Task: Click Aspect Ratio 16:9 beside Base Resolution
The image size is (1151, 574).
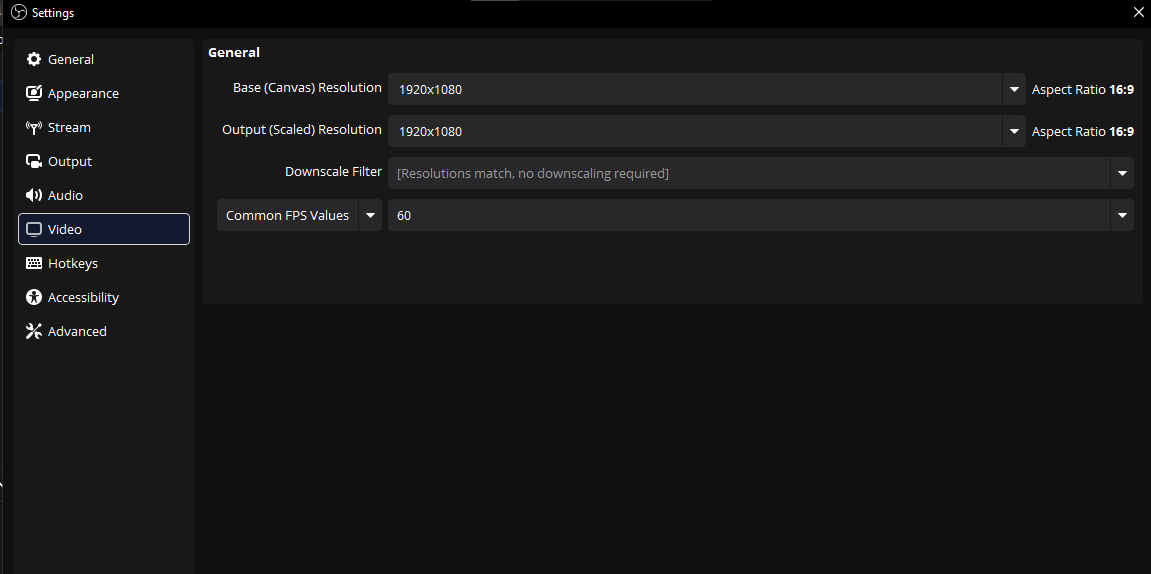Action: [1083, 90]
